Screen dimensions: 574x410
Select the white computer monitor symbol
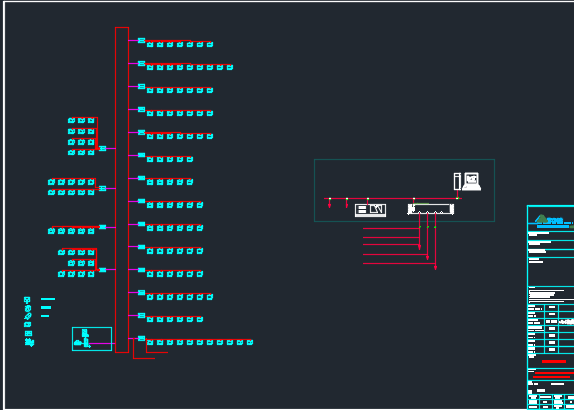click(x=472, y=182)
